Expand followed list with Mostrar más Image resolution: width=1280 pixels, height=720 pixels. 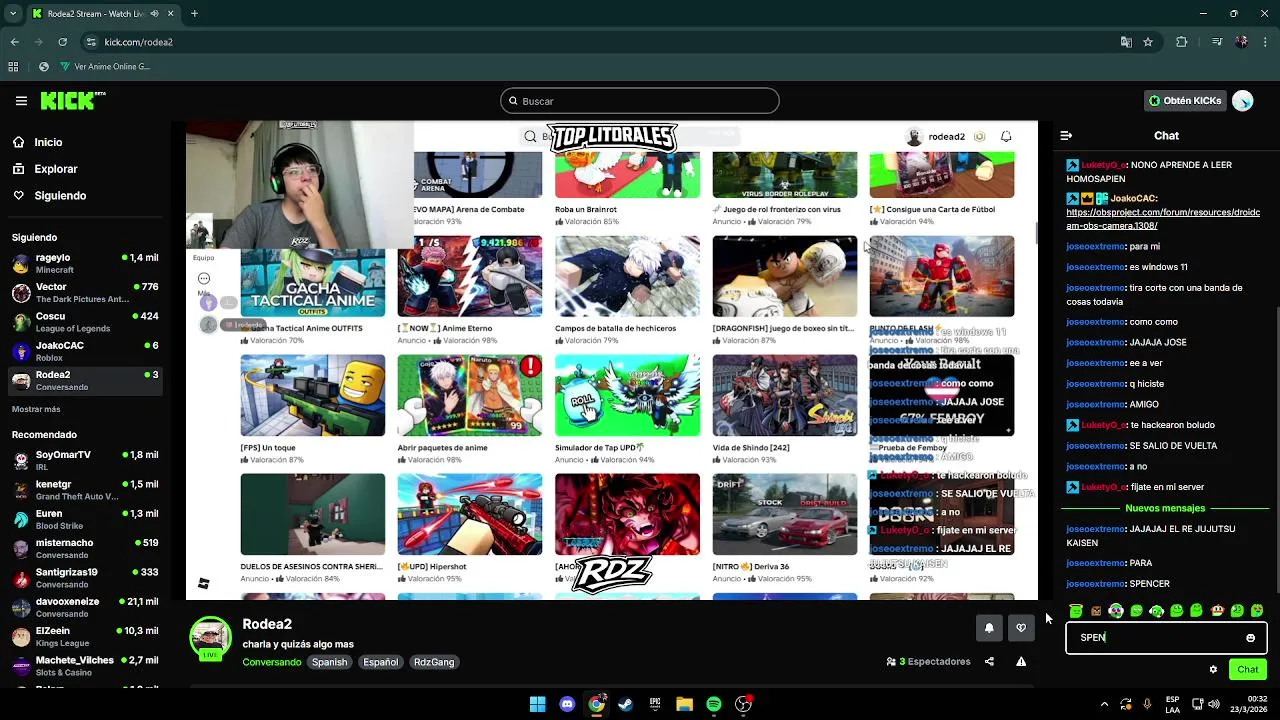point(36,409)
